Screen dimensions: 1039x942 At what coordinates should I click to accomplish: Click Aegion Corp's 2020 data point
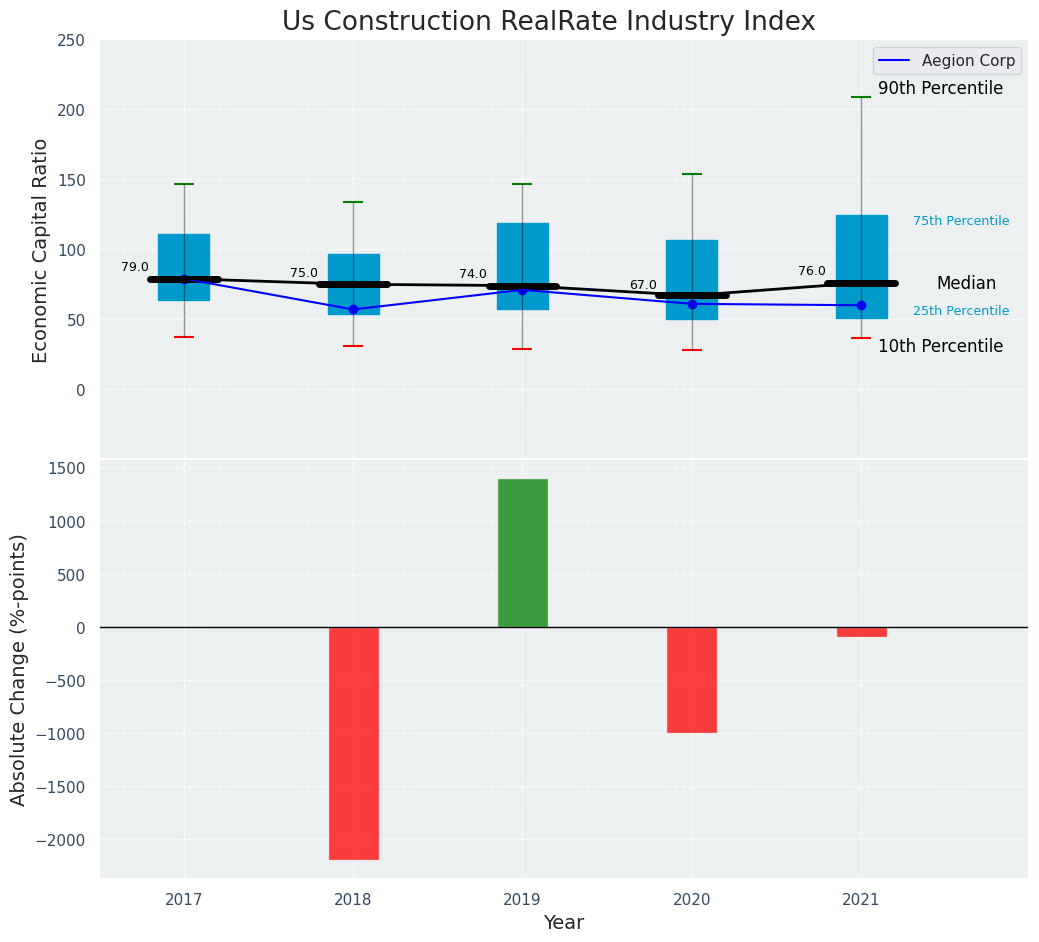[x=691, y=304]
